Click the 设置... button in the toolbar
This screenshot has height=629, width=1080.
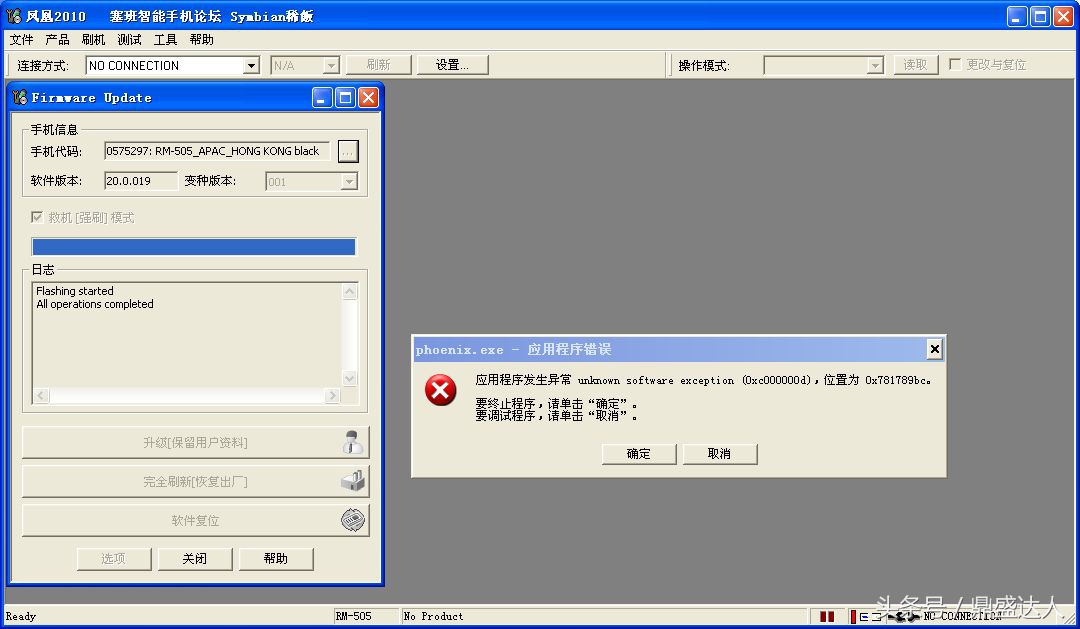point(452,64)
